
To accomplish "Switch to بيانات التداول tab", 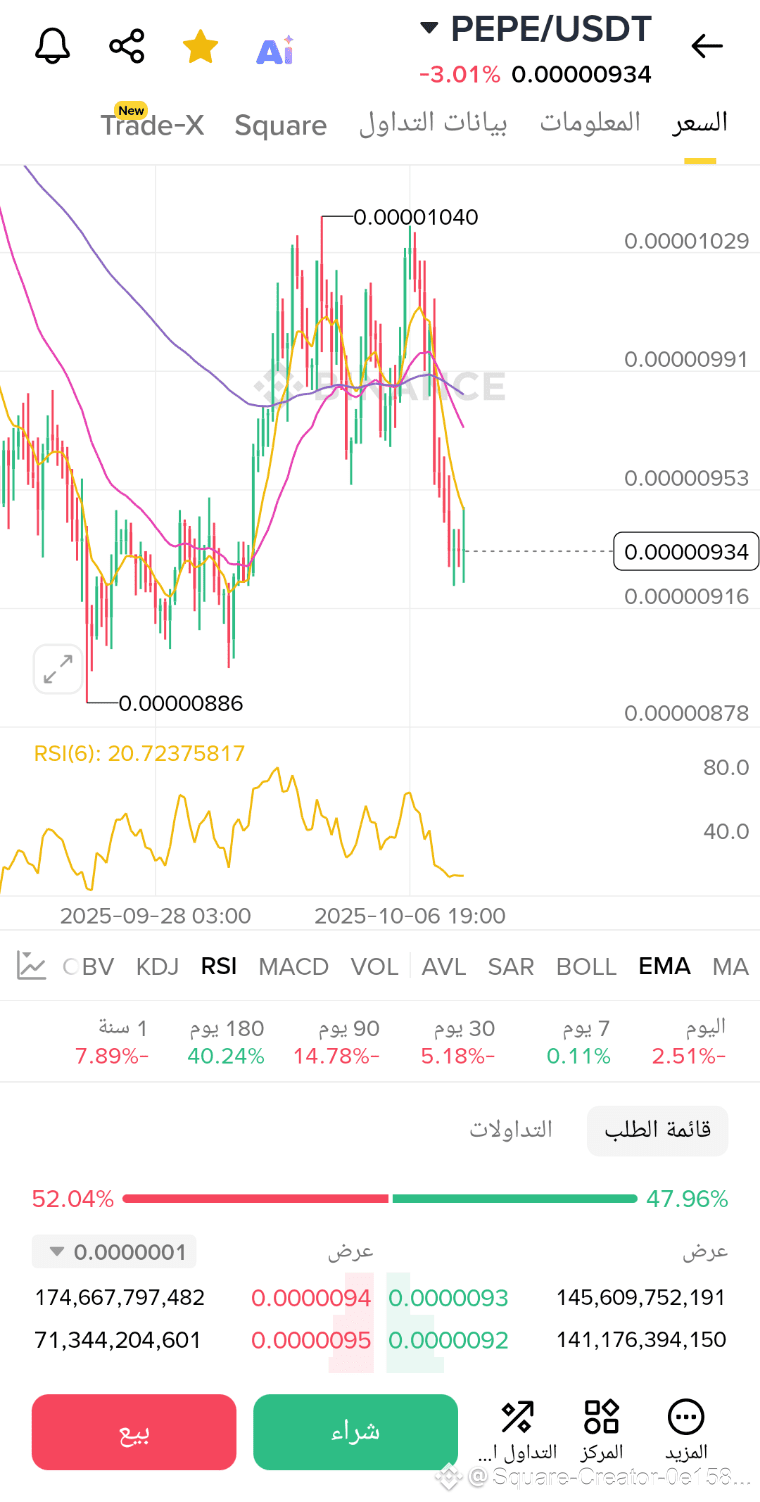I will tap(433, 123).
